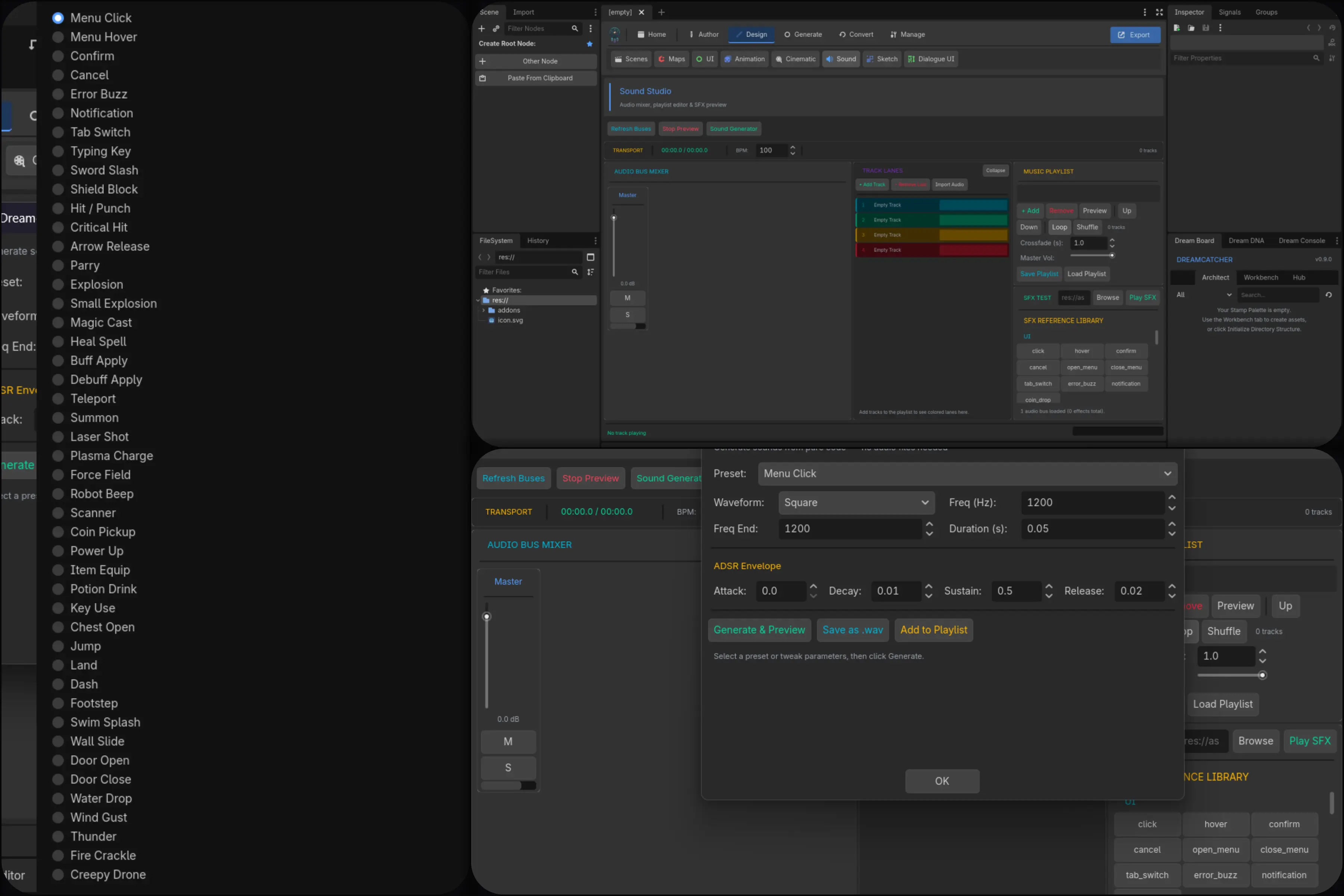Image resolution: width=1344 pixels, height=896 pixels.
Task: Toggle the favorite star next to Create Root Node
Action: tap(590, 44)
